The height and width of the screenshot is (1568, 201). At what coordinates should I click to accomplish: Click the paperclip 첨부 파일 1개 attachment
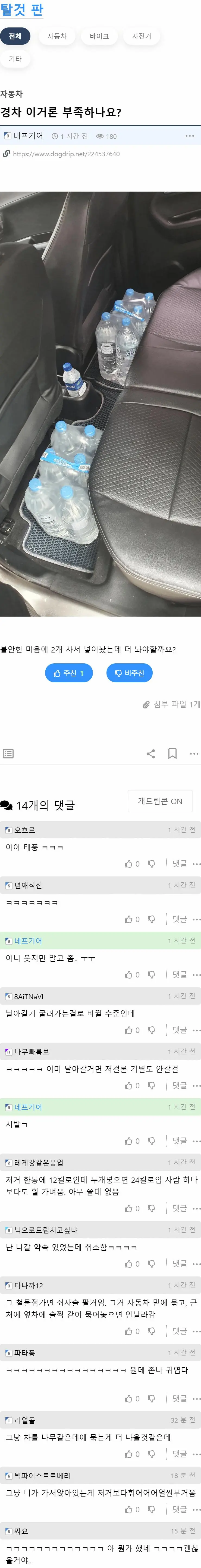click(171, 704)
